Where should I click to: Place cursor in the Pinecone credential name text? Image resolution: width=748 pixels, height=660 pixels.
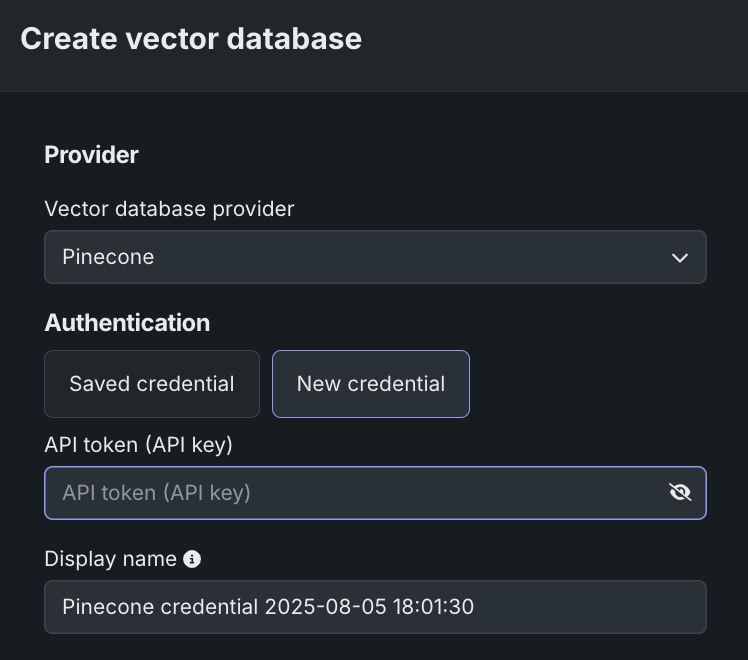click(x=160, y=607)
